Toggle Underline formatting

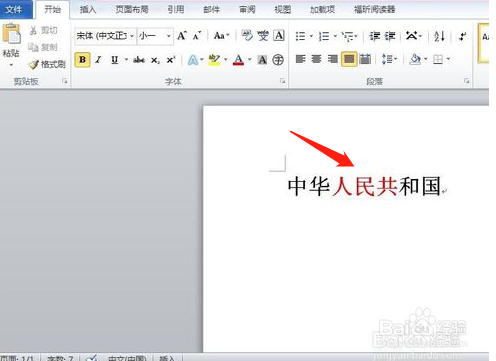(x=115, y=60)
